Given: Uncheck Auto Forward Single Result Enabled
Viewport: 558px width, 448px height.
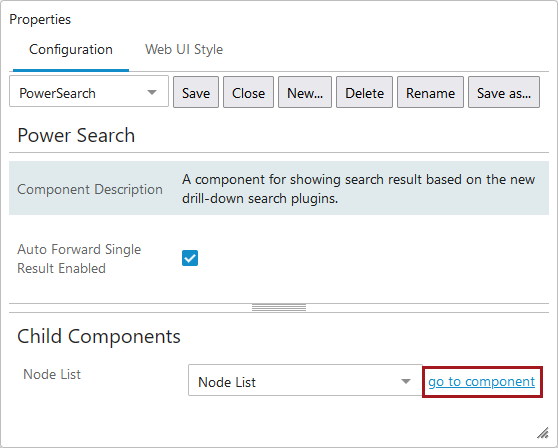Looking at the screenshot, I should [x=190, y=258].
